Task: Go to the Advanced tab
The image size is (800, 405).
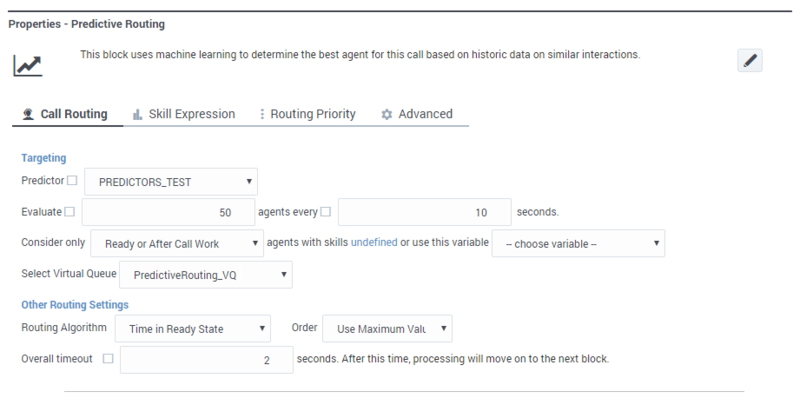Action: pyautogui.click(x=417, y=114)
